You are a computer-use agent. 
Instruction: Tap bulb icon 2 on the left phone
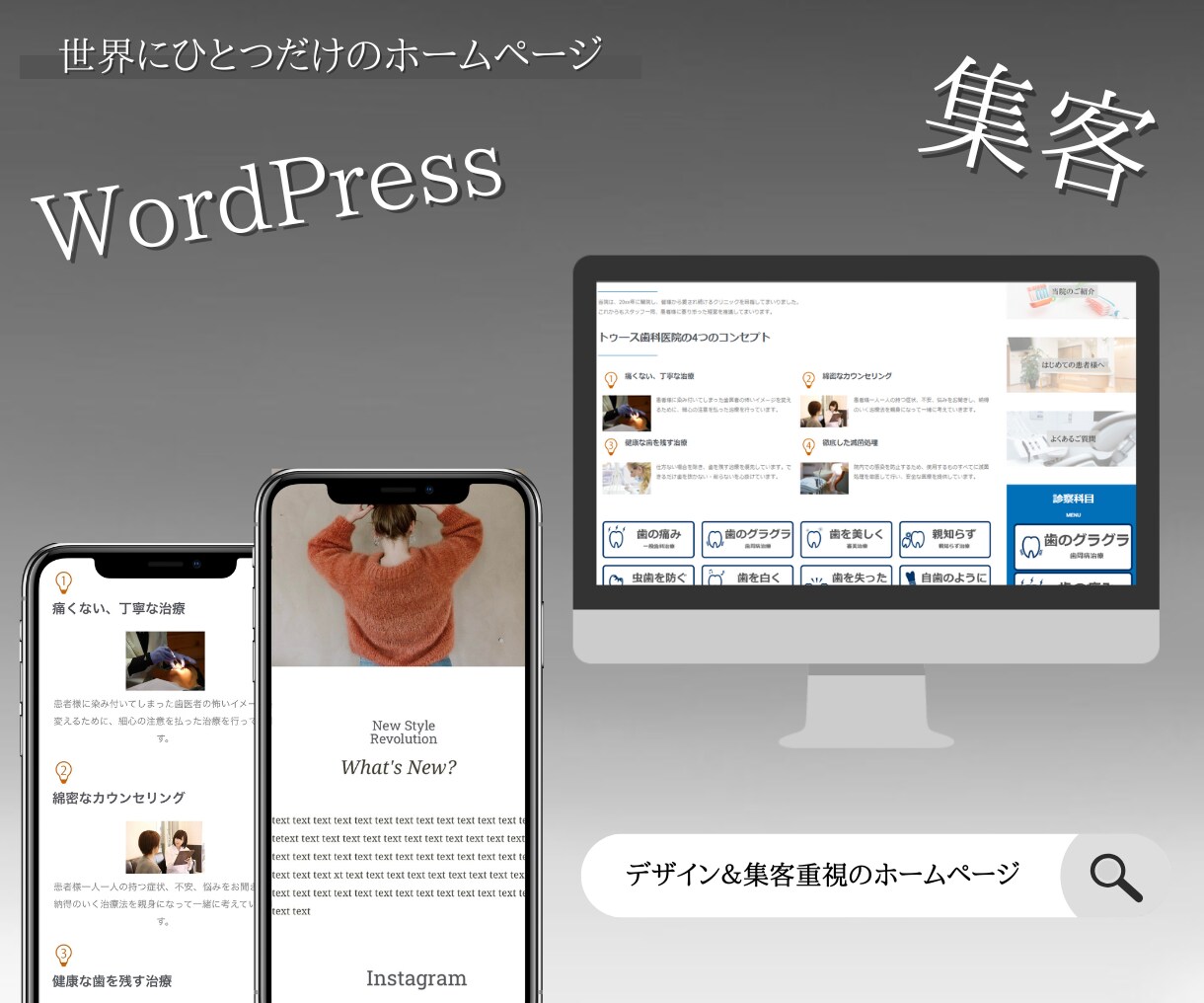pyautogui.click(x=64, y=772)
